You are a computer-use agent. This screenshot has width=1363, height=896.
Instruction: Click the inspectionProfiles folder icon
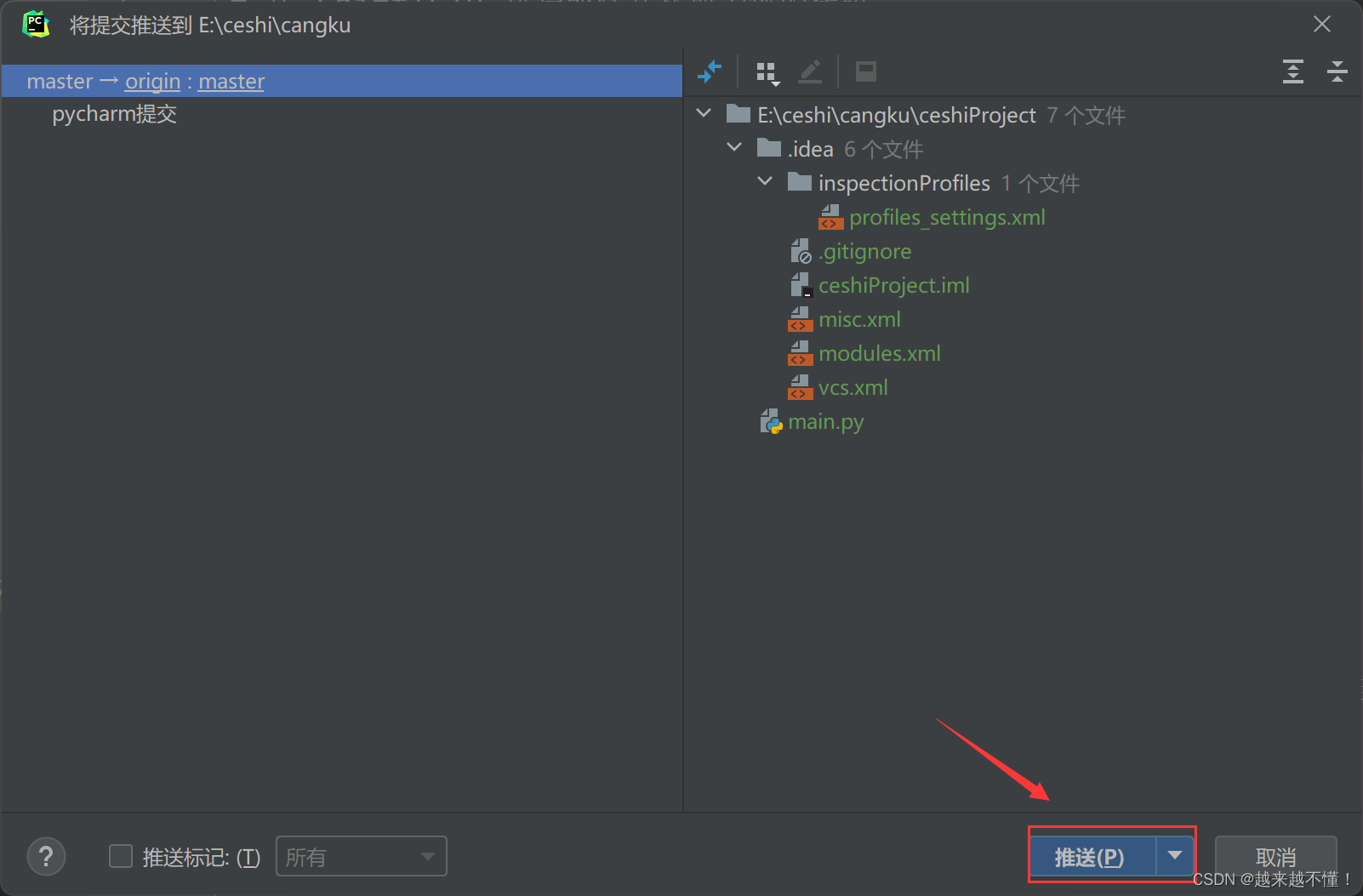tap(800, 182)
